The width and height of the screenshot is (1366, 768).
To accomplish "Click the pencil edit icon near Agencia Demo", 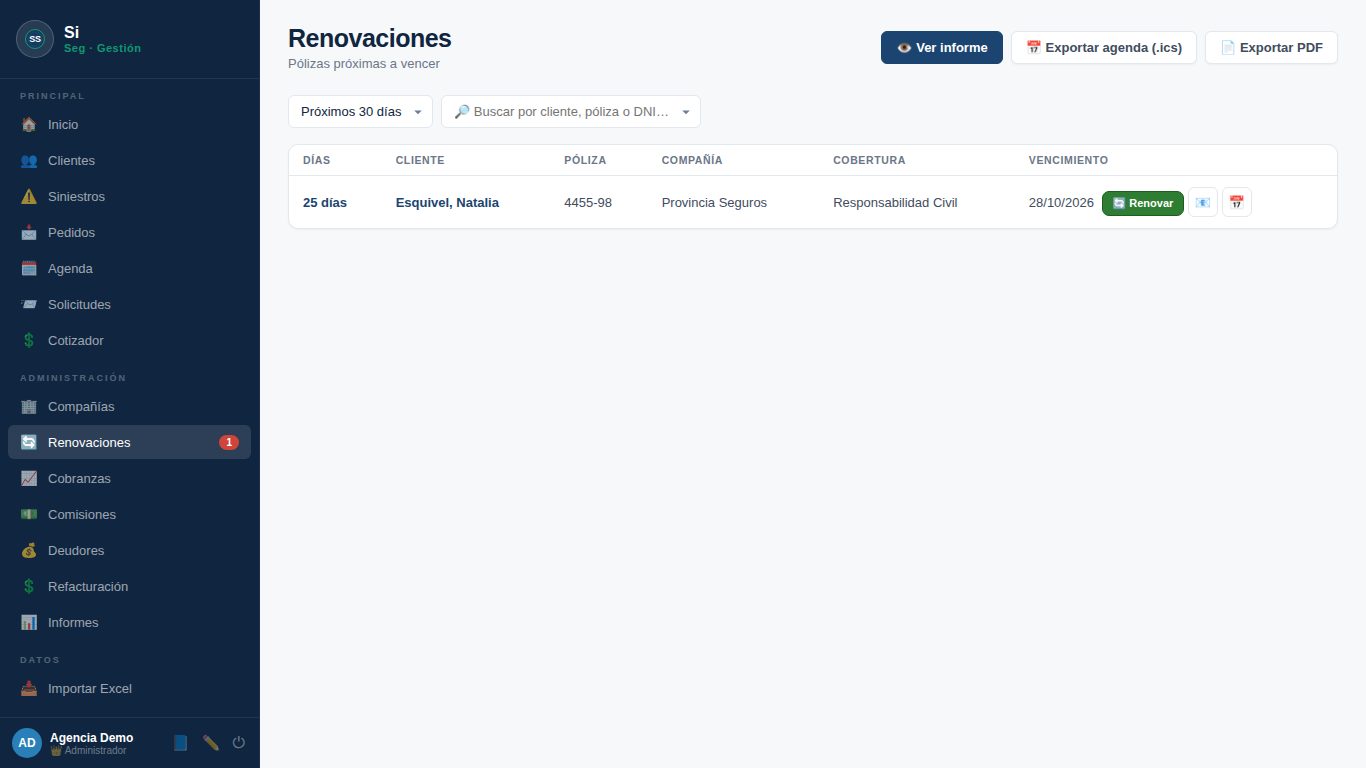I will 210,742.
